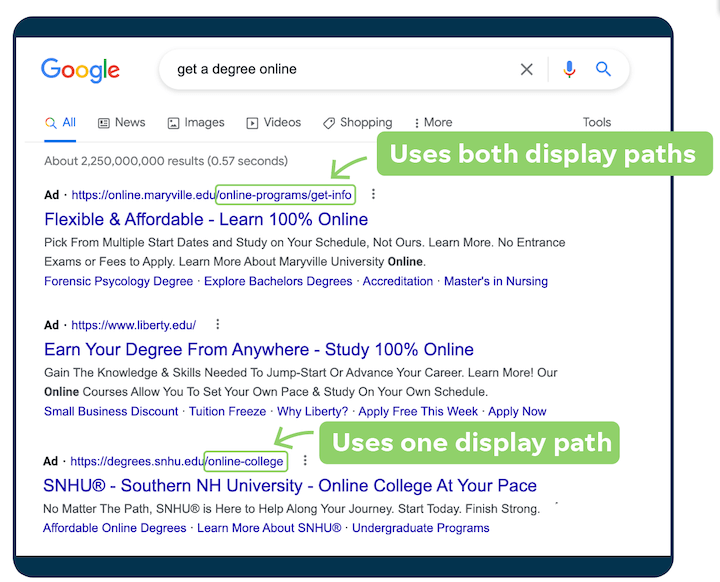Viewport: 720px width, 582px height.
Task: Open Tuition Freeze sitelink
Action: pos(227,411)
